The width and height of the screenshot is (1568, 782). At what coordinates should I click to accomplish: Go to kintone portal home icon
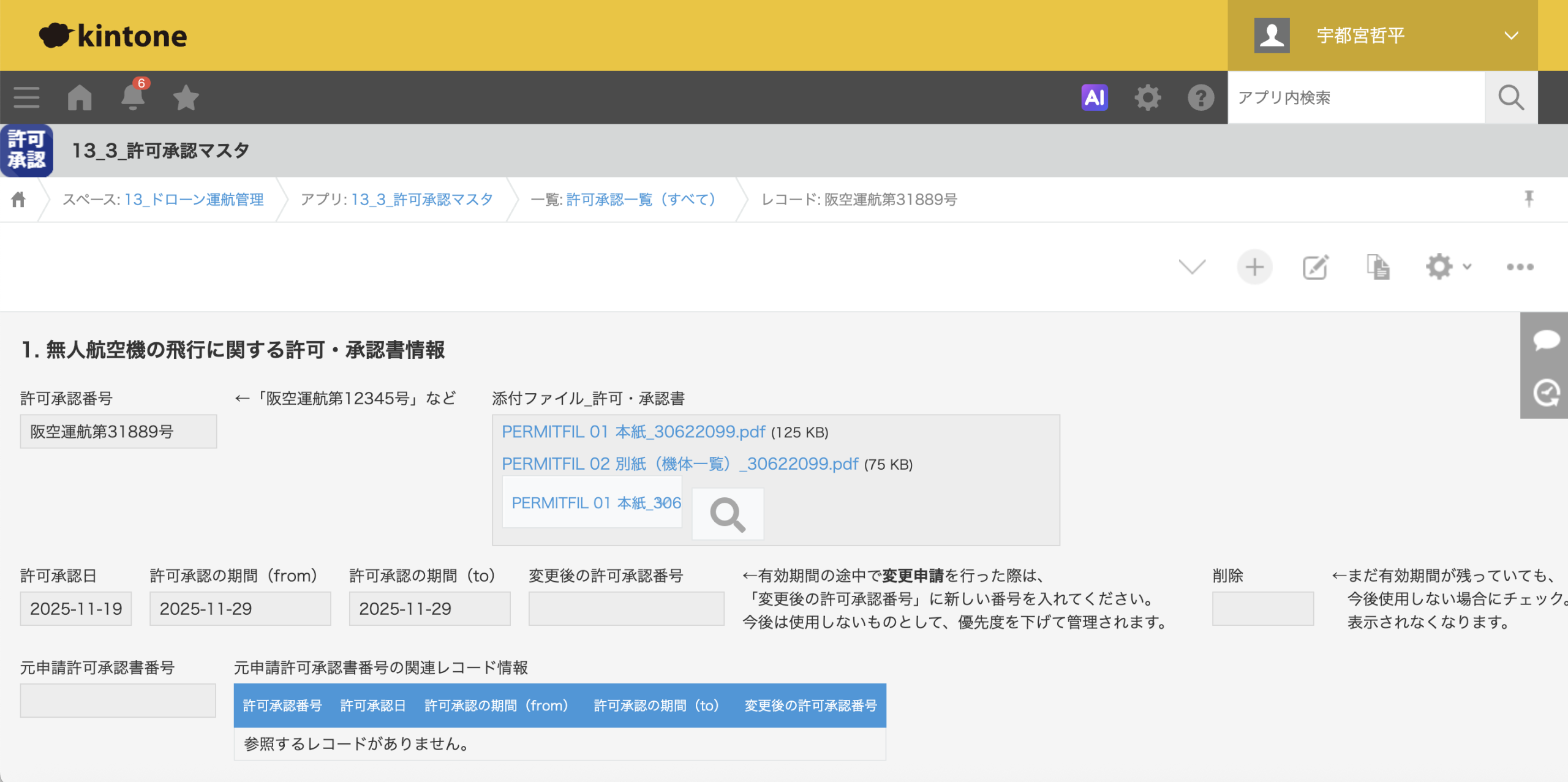point(80,97)
